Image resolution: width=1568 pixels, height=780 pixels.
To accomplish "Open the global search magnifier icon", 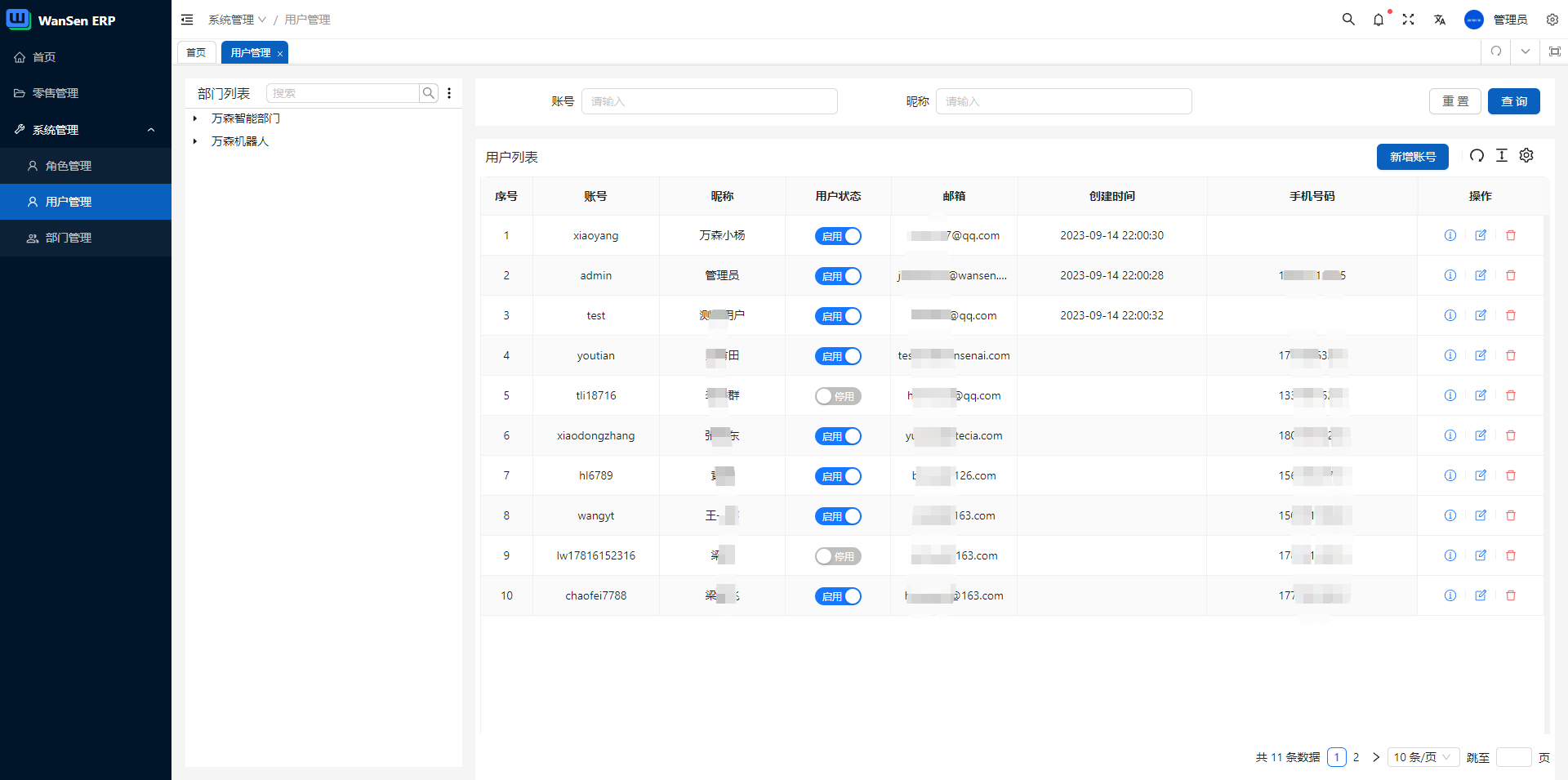I will pyautogui.click(x=1348, y=20).
